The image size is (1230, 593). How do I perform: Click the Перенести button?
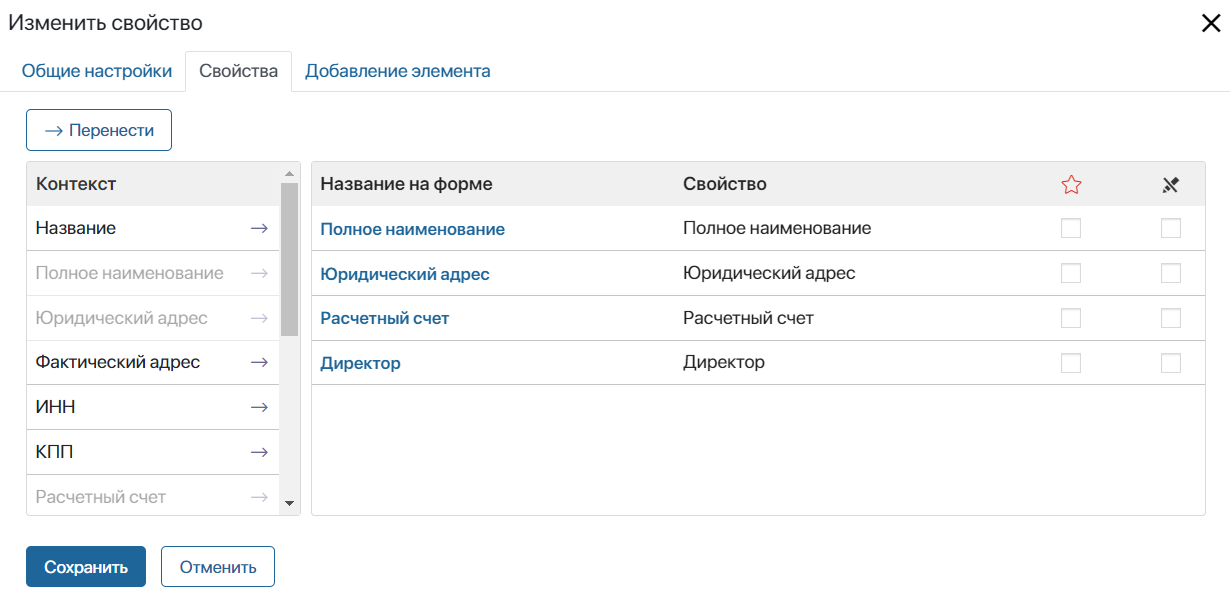99,130
